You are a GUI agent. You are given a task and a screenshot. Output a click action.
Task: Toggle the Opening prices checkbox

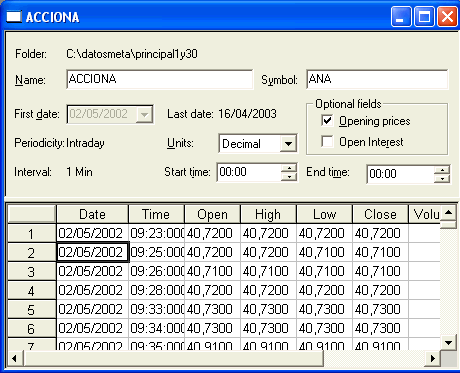[327, 120]
